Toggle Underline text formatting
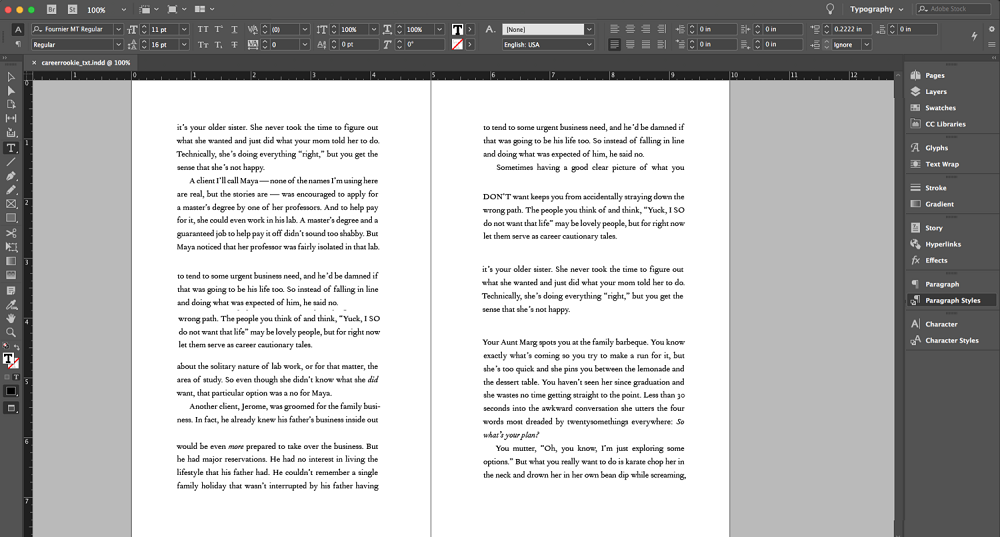The height and width of the screenshot is (537, 1000). (233, 30)
